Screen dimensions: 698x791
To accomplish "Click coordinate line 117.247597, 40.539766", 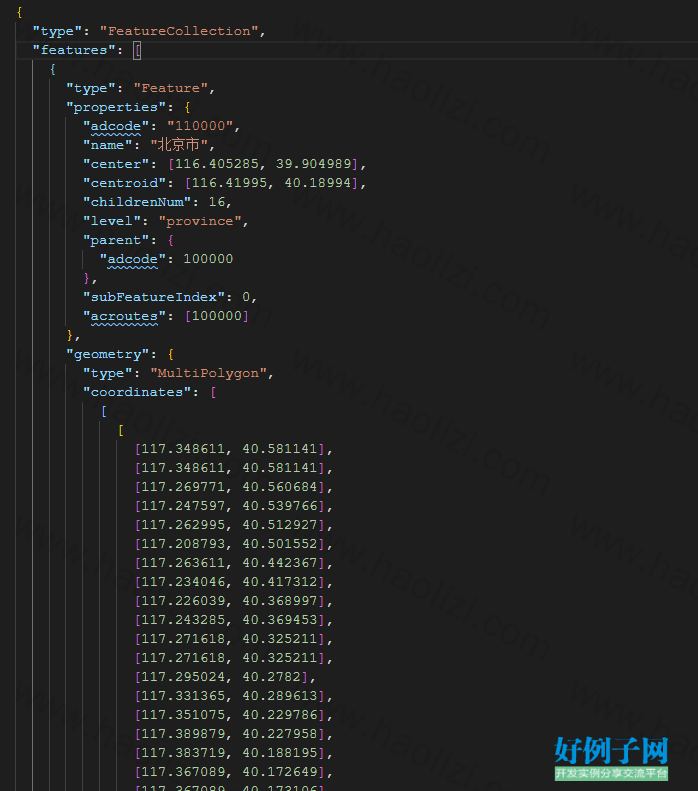I will pos(234,506).
